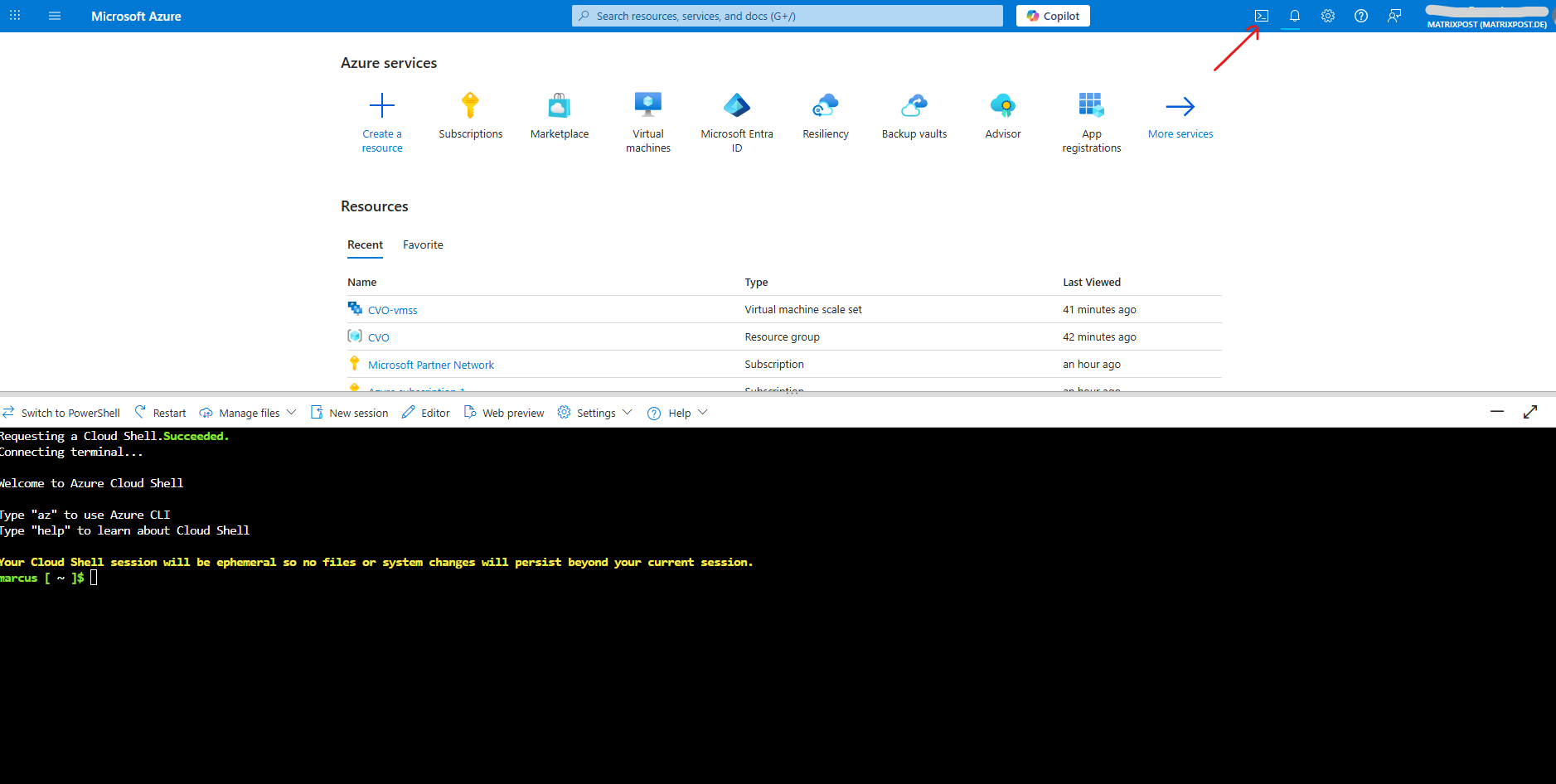Restart the Cloud Shell session

160,413
